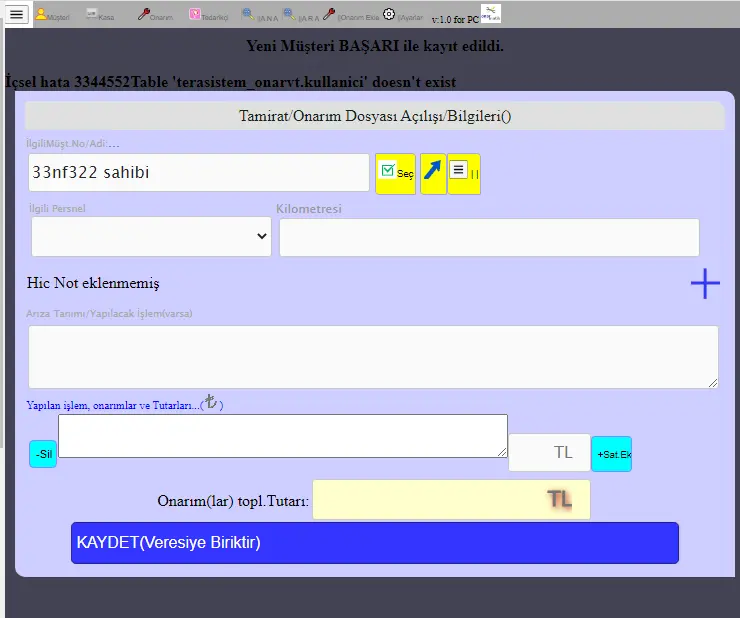Click the ANA search icon
The height and width of the screenshot is (618, 740).
tap(258, 15)
